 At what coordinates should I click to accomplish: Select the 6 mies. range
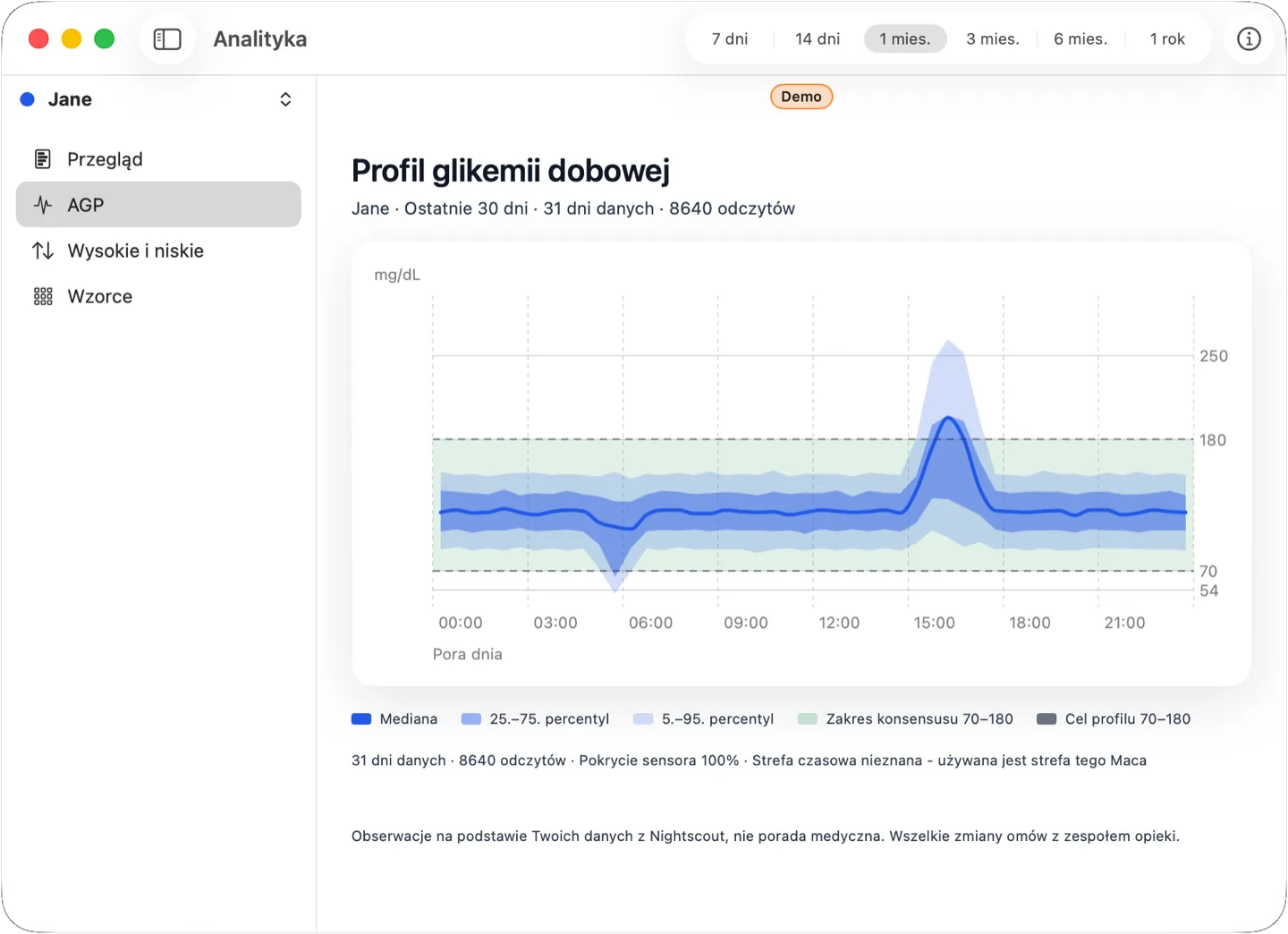click(1080, 39)
